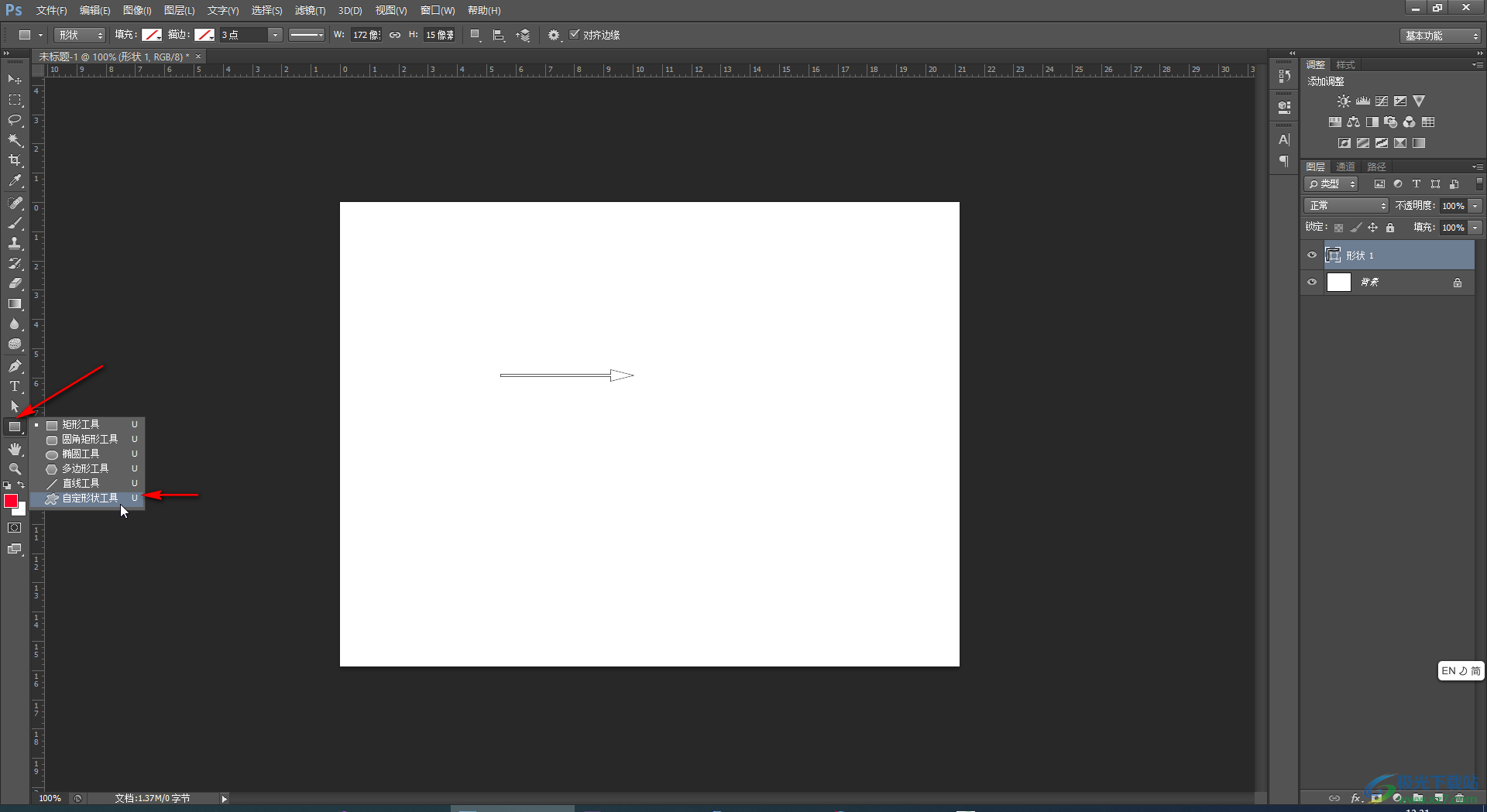Screen dimensions: 1487x812
Task: Open the tool preset picker arrow
Action: [x=40, y=35]
